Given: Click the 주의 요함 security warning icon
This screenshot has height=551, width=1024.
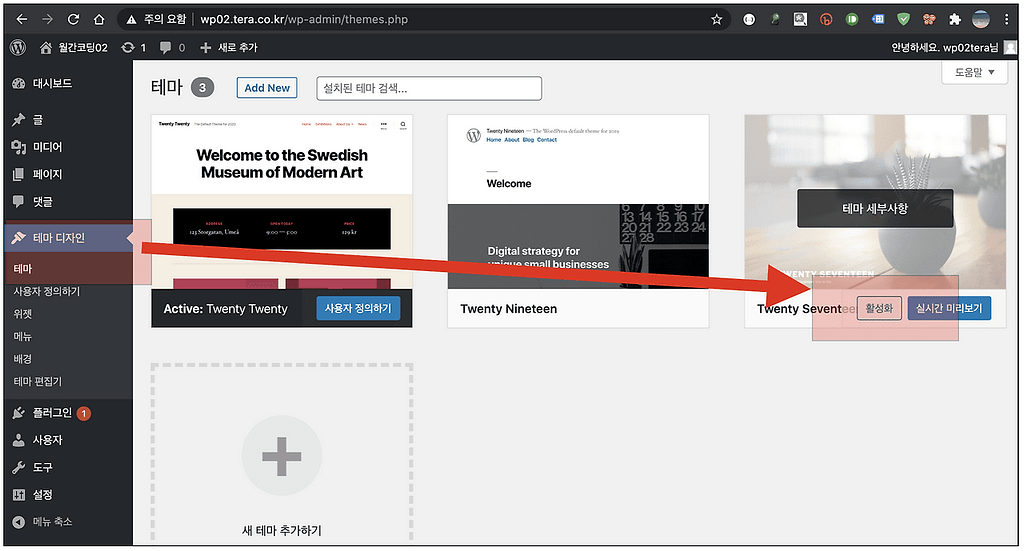Looking at the screenshot, I should coord(131,19).
